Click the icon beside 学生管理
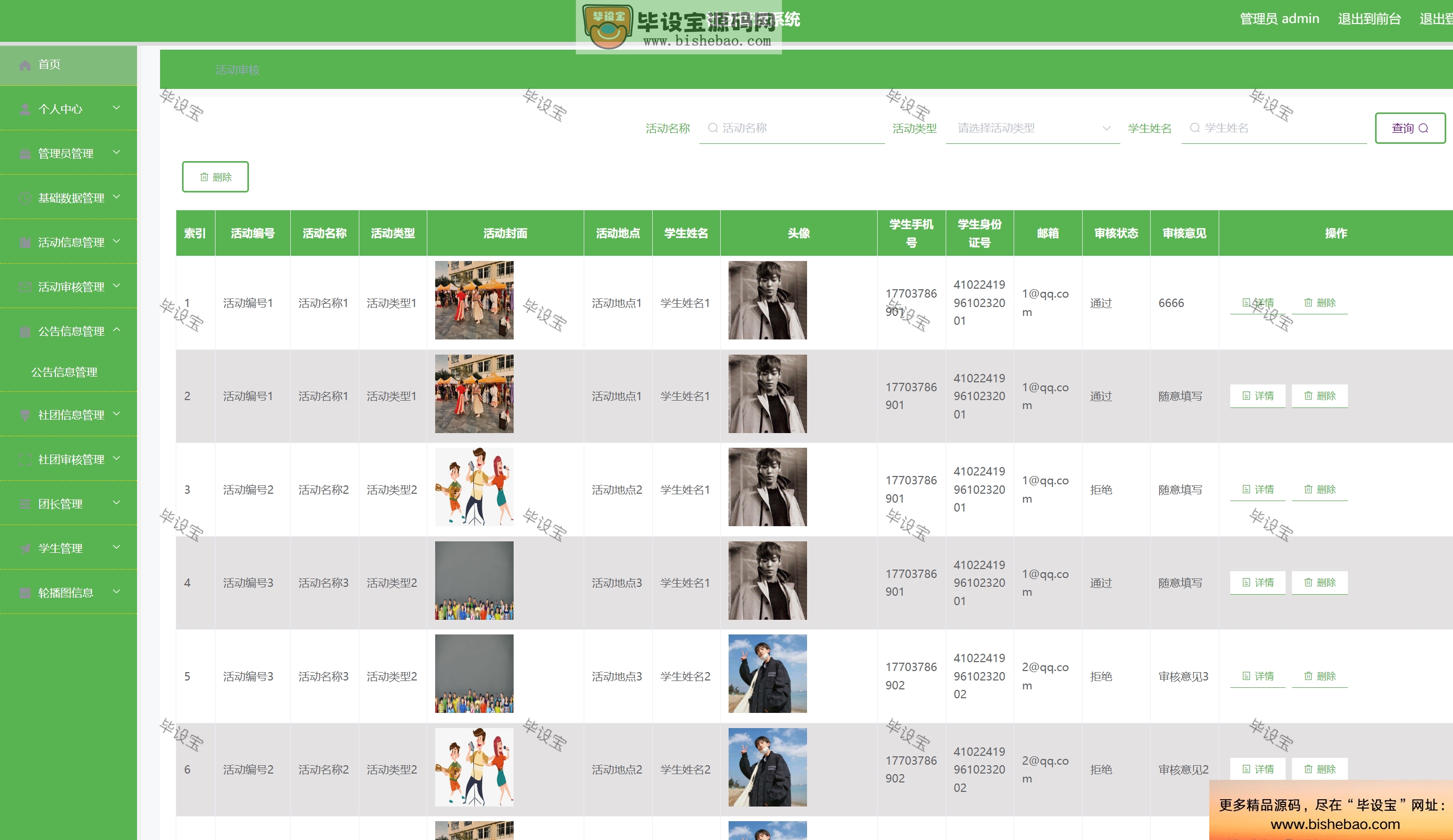This screenshot has width=1453, height=840. tap(25, 548)
